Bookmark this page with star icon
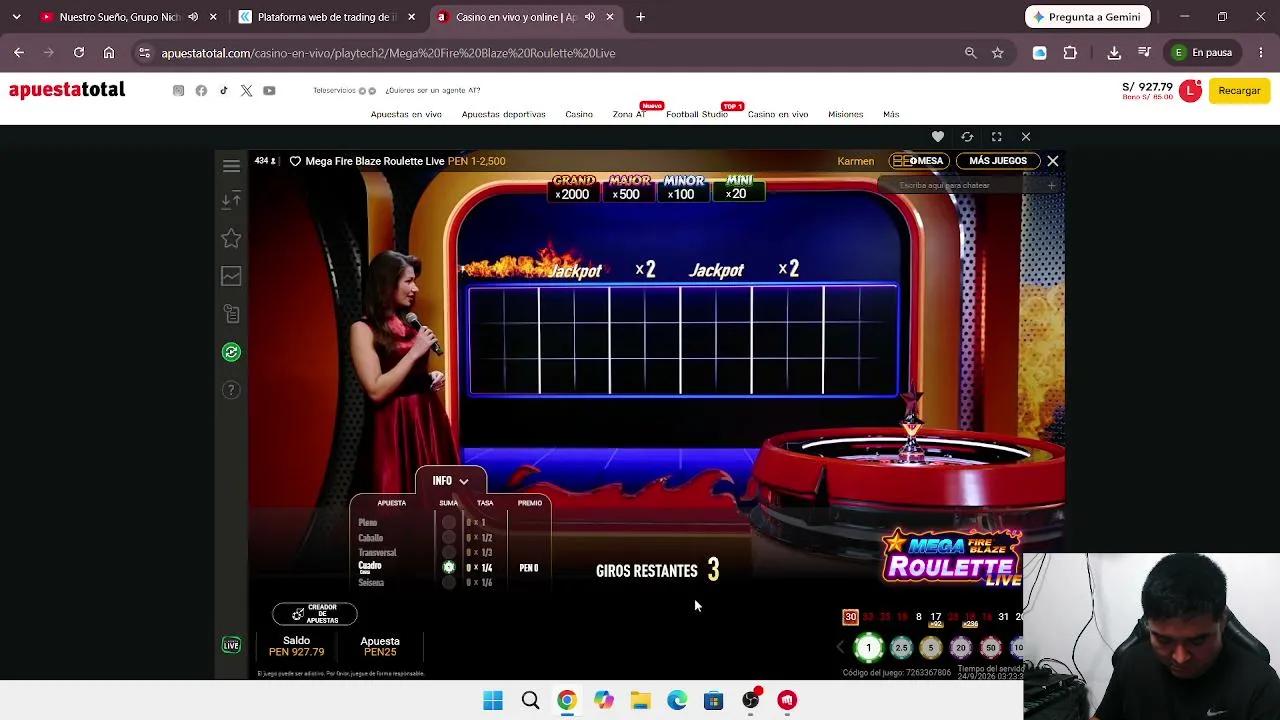Viewport: 1280px width, 720px height. click(997, 53)
